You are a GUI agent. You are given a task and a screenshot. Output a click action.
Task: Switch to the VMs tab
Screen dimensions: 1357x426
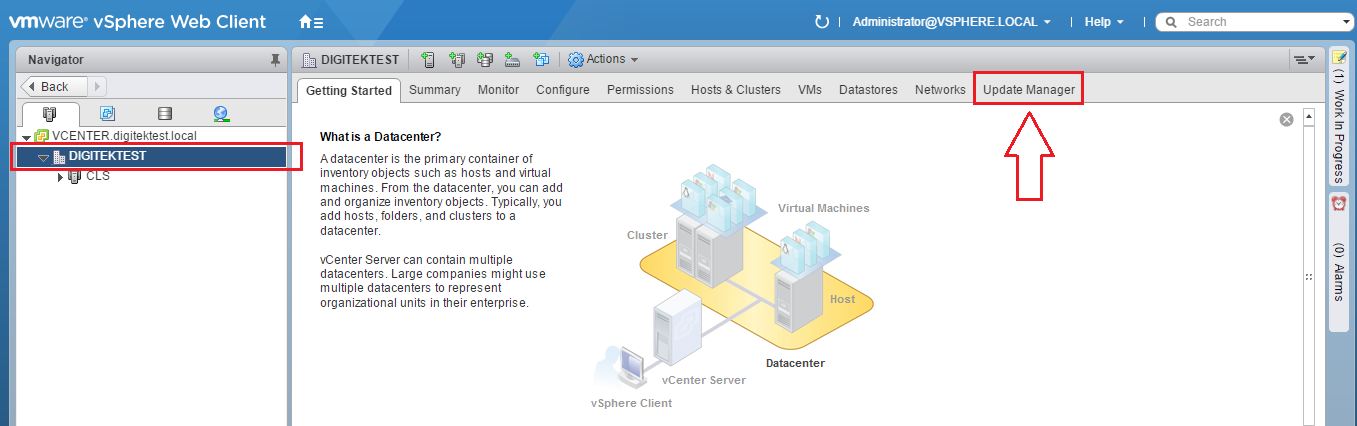click(x=810, y=90)
